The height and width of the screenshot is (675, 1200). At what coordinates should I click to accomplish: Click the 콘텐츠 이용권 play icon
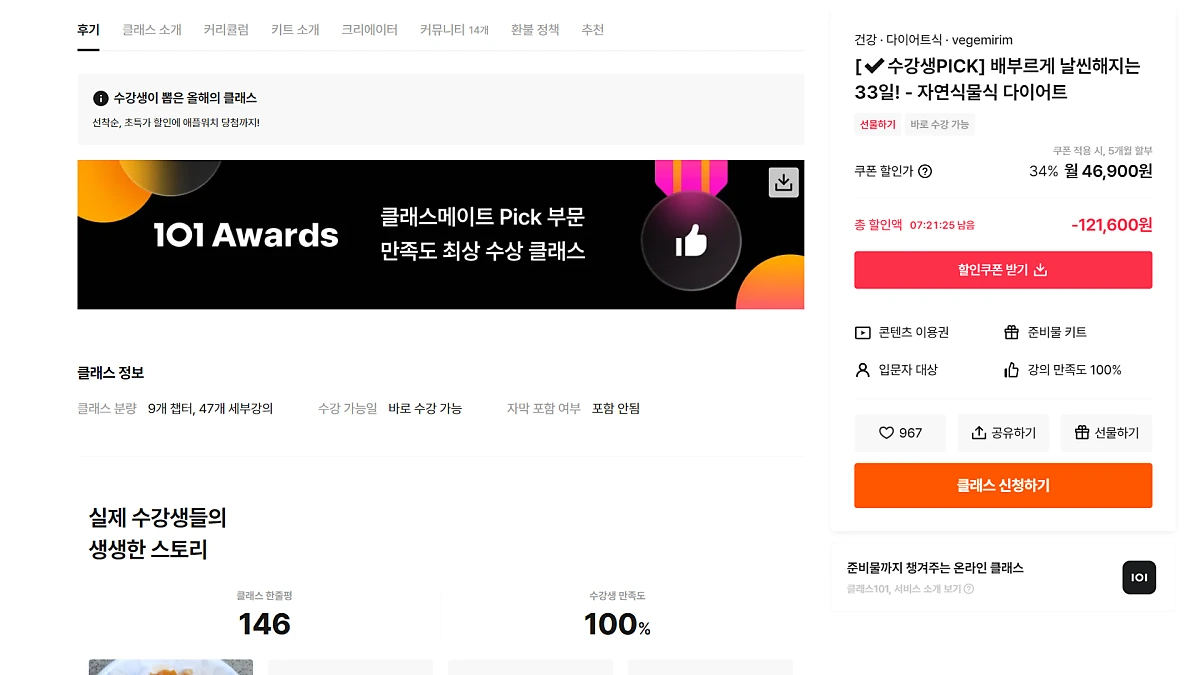863,333
